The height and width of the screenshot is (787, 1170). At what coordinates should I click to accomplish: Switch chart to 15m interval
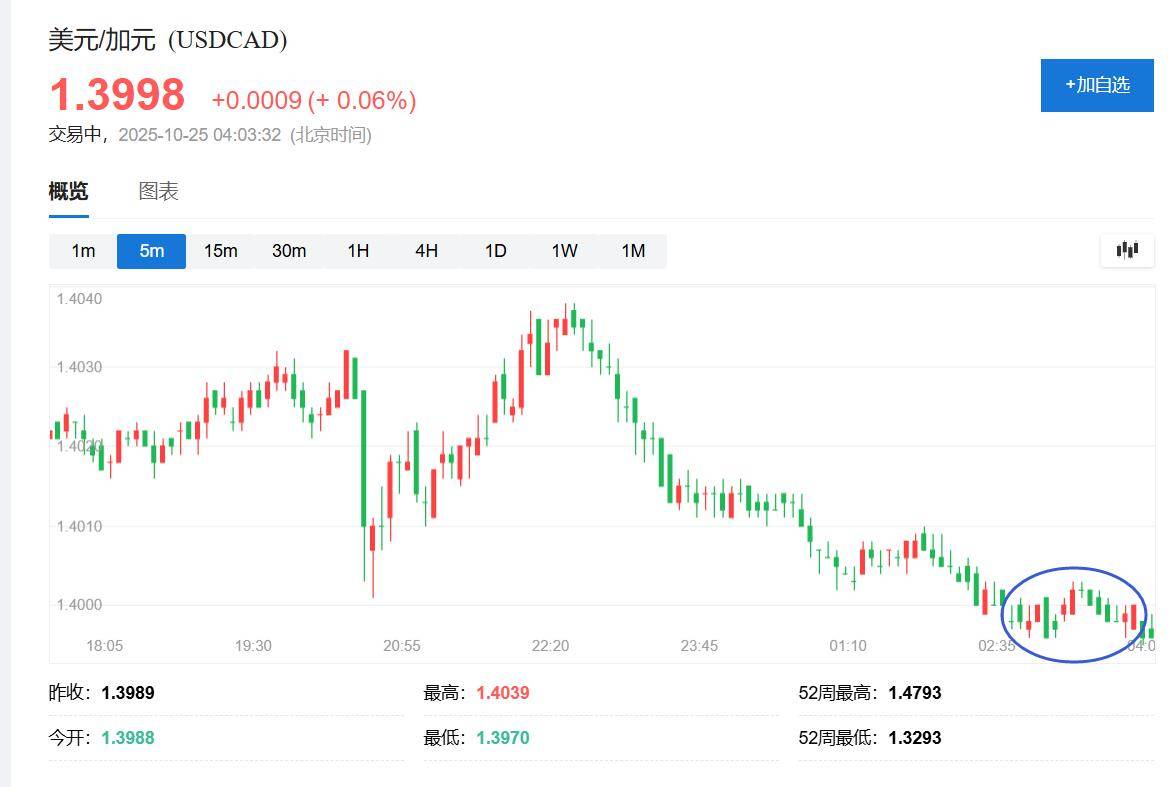[x=220, y=251]
